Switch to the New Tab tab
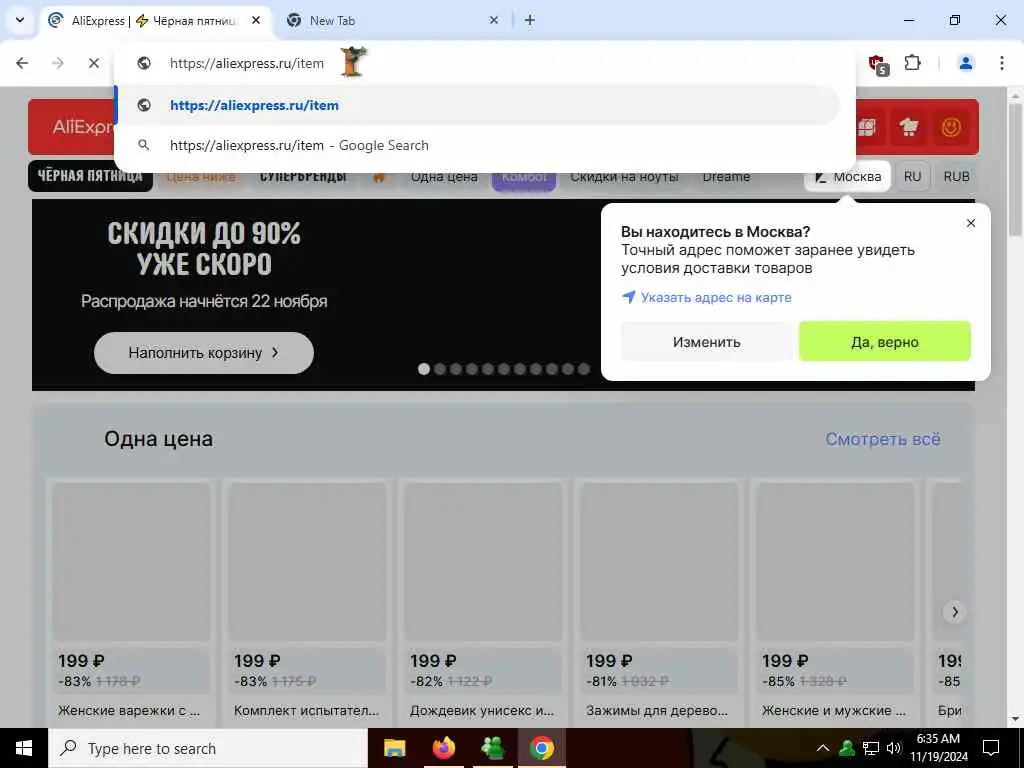This screenshot has width=1024, height=768. (x=392, y=20)
